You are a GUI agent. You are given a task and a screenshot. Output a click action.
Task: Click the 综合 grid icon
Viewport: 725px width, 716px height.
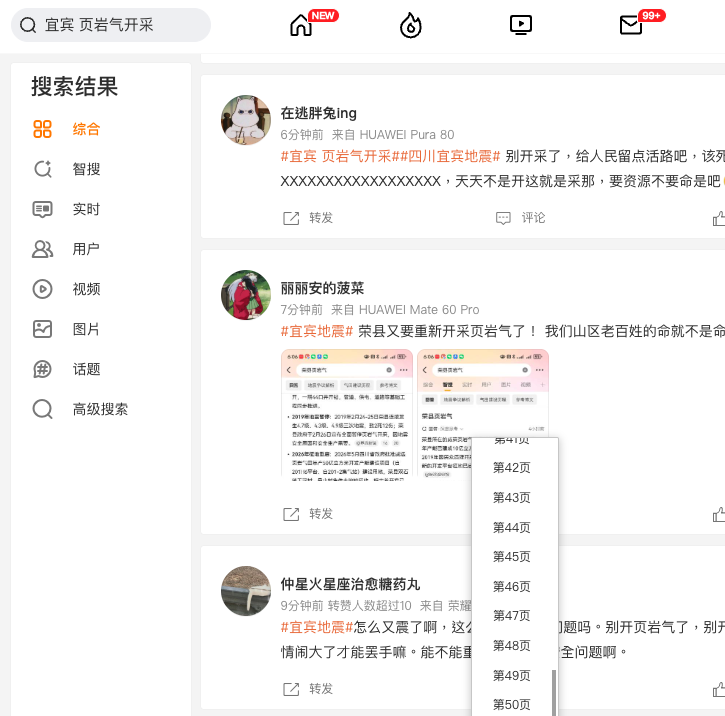[x=43, y=129]
